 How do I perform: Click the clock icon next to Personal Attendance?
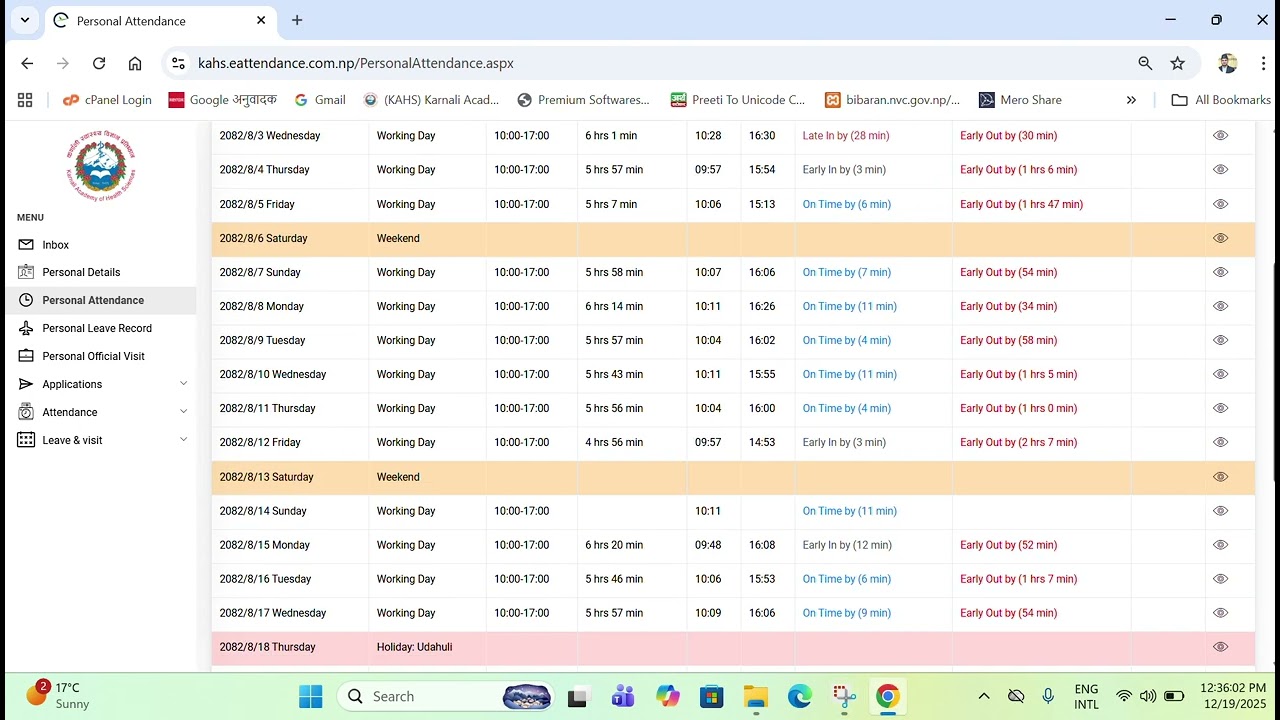[26, 300]
